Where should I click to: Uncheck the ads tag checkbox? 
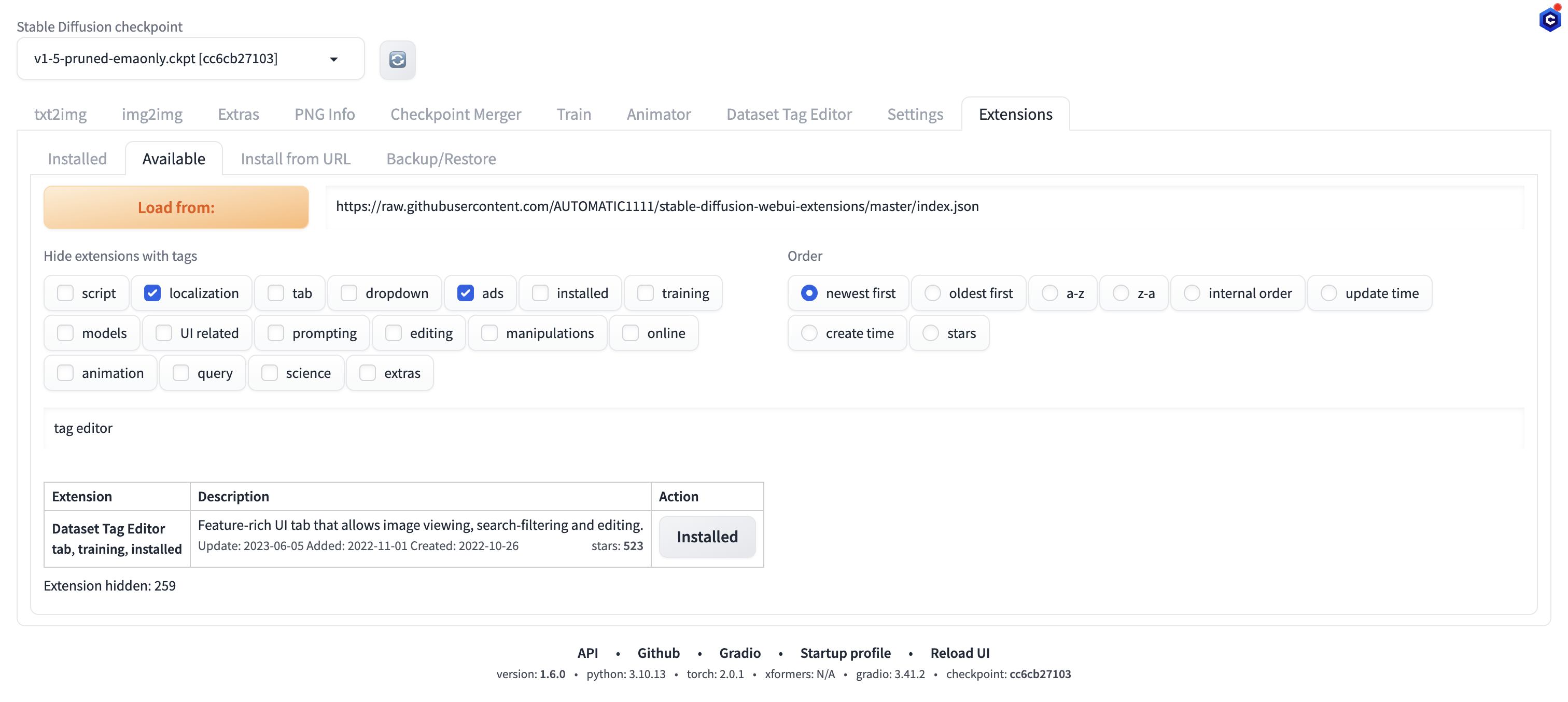(x=466, y=293)
